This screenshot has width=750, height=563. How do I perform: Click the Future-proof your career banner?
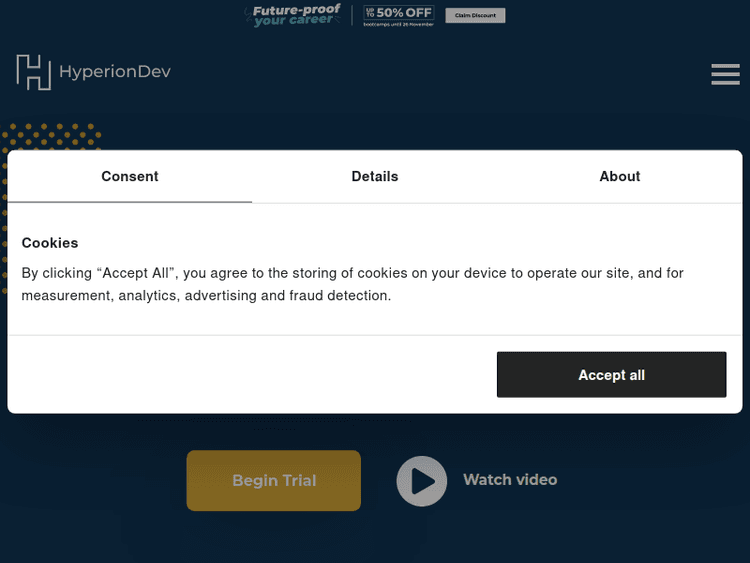296,15
